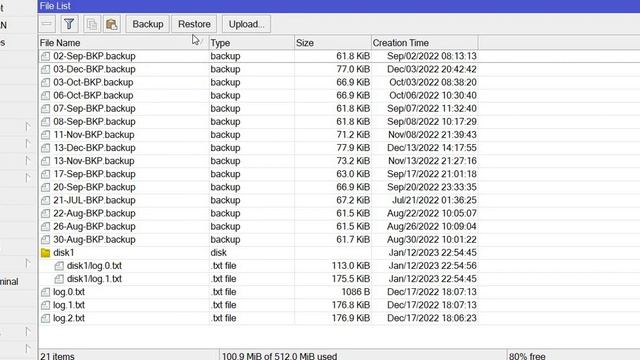Click the disk type cell of disk1
640x360 pixels.
point(219,253)
